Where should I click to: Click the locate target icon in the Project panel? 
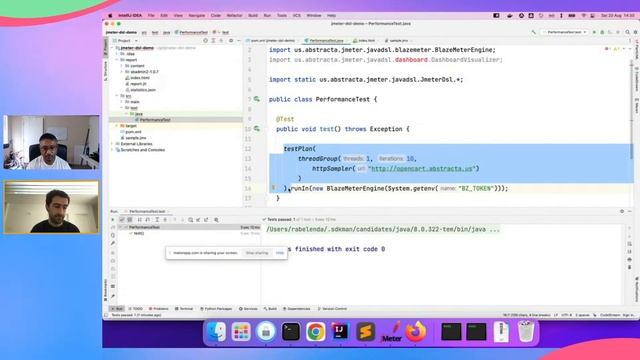point(206,40)
